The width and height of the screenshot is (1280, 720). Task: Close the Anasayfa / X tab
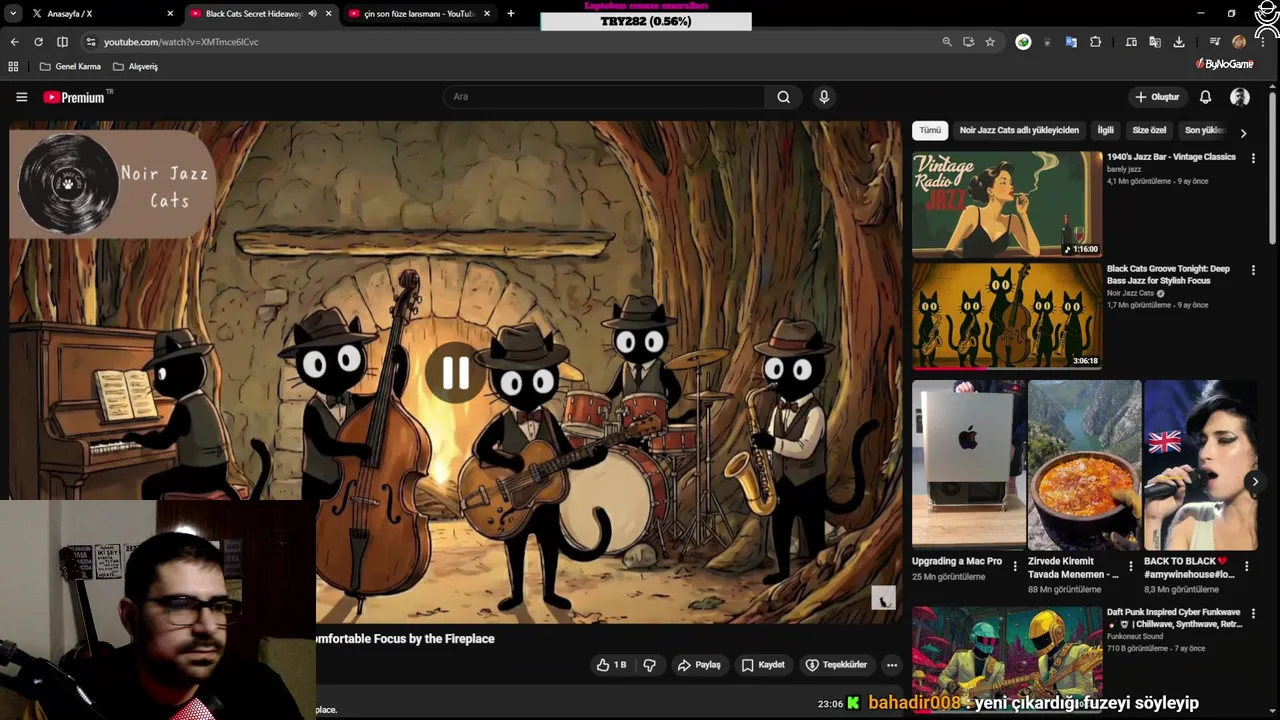(x=170, y=14)
